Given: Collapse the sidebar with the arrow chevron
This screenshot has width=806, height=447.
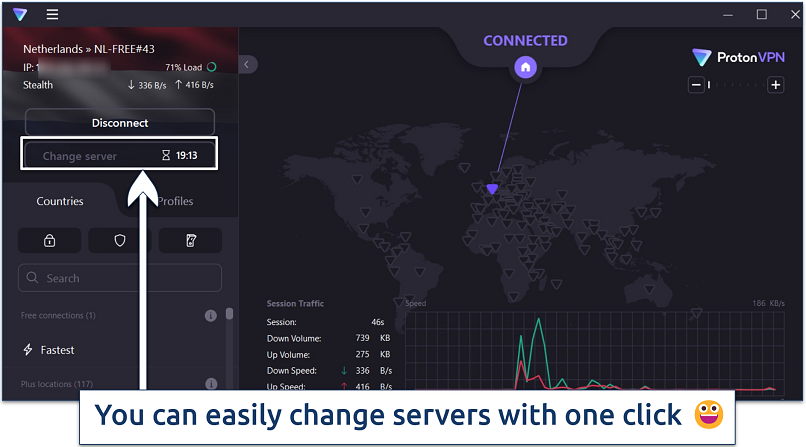Looking at the screenshot, I should click(x=247, y=64).
